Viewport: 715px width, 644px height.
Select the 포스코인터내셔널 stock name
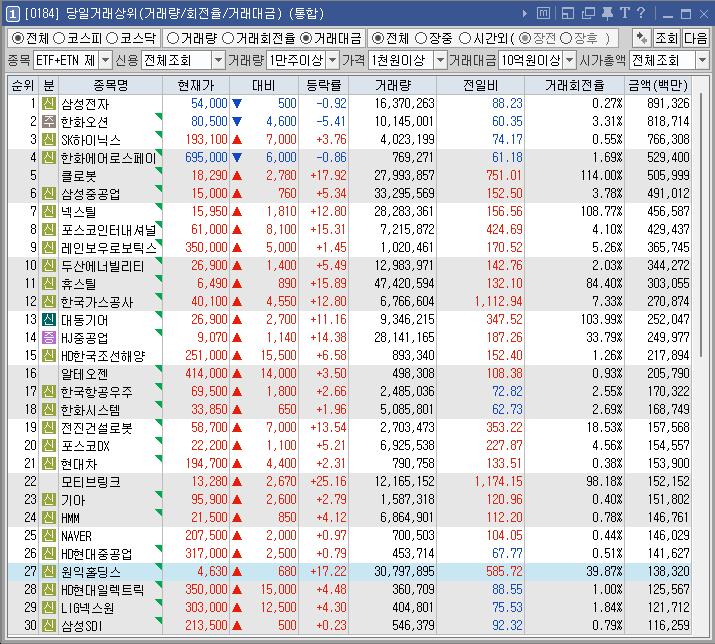coord(109,230)
